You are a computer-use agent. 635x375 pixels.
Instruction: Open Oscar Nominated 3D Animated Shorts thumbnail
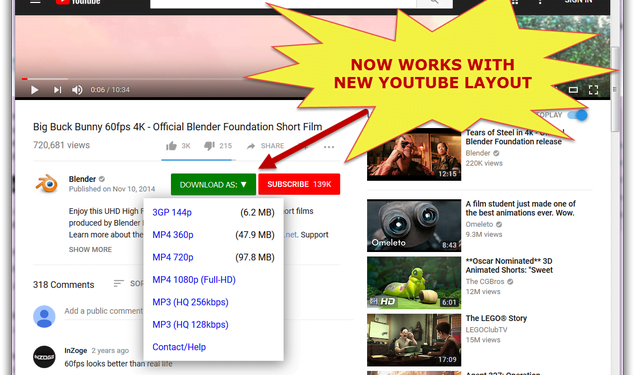(414, 283)
